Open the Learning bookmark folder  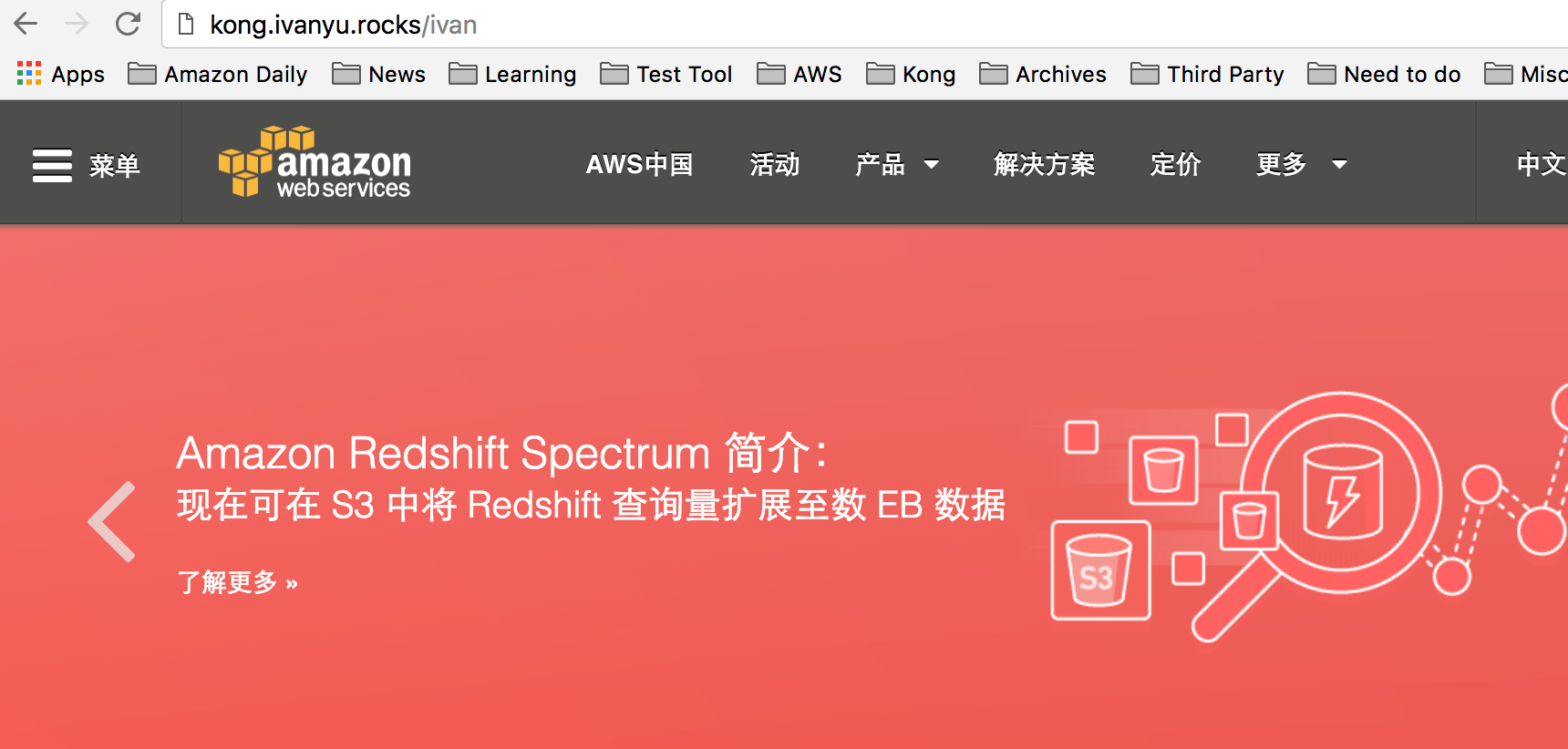click(512, 74)
